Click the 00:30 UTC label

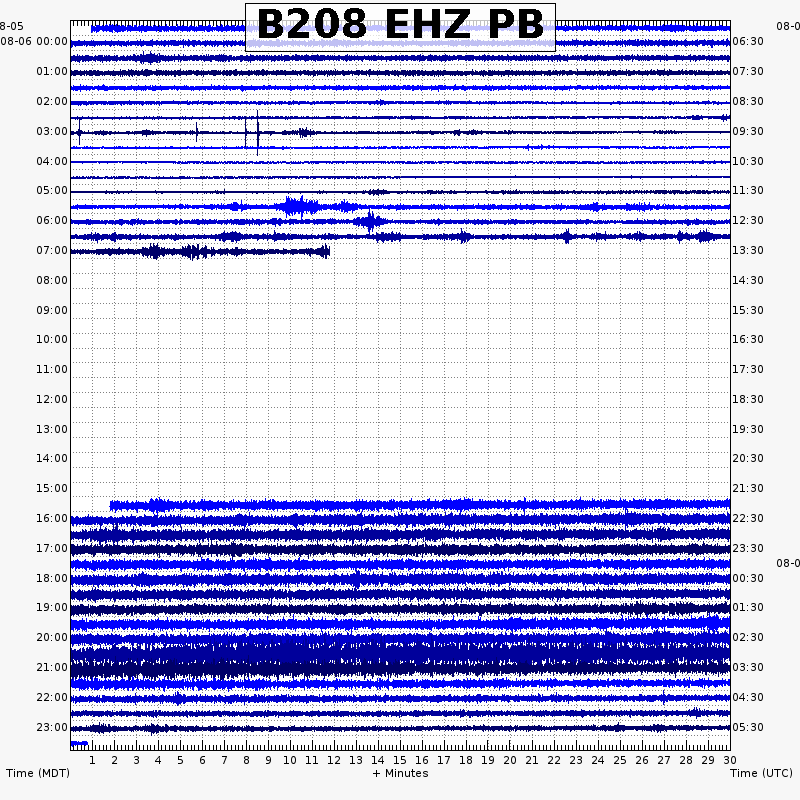pos(748,579)
